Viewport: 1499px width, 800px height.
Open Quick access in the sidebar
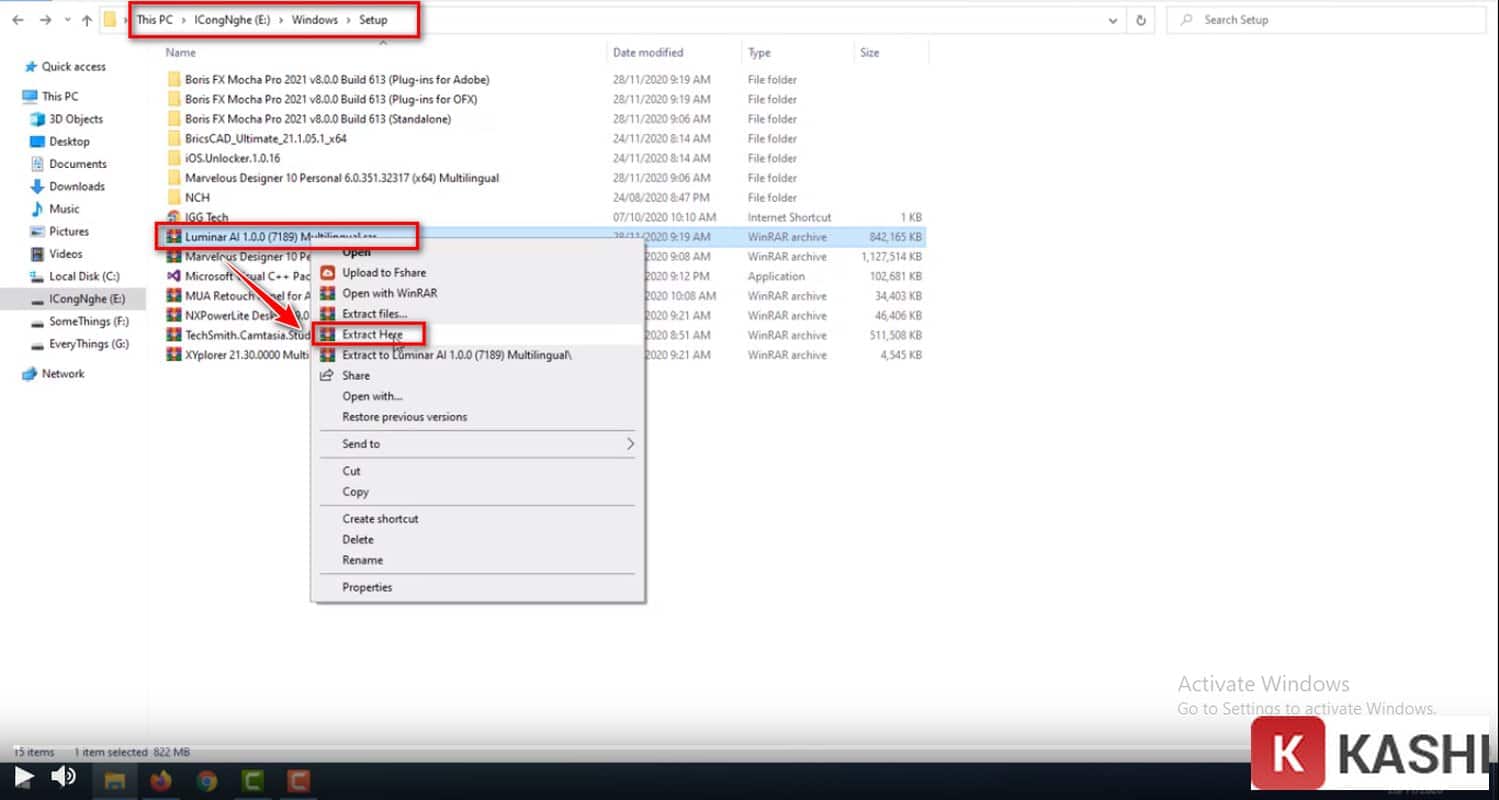click(73, 67)
